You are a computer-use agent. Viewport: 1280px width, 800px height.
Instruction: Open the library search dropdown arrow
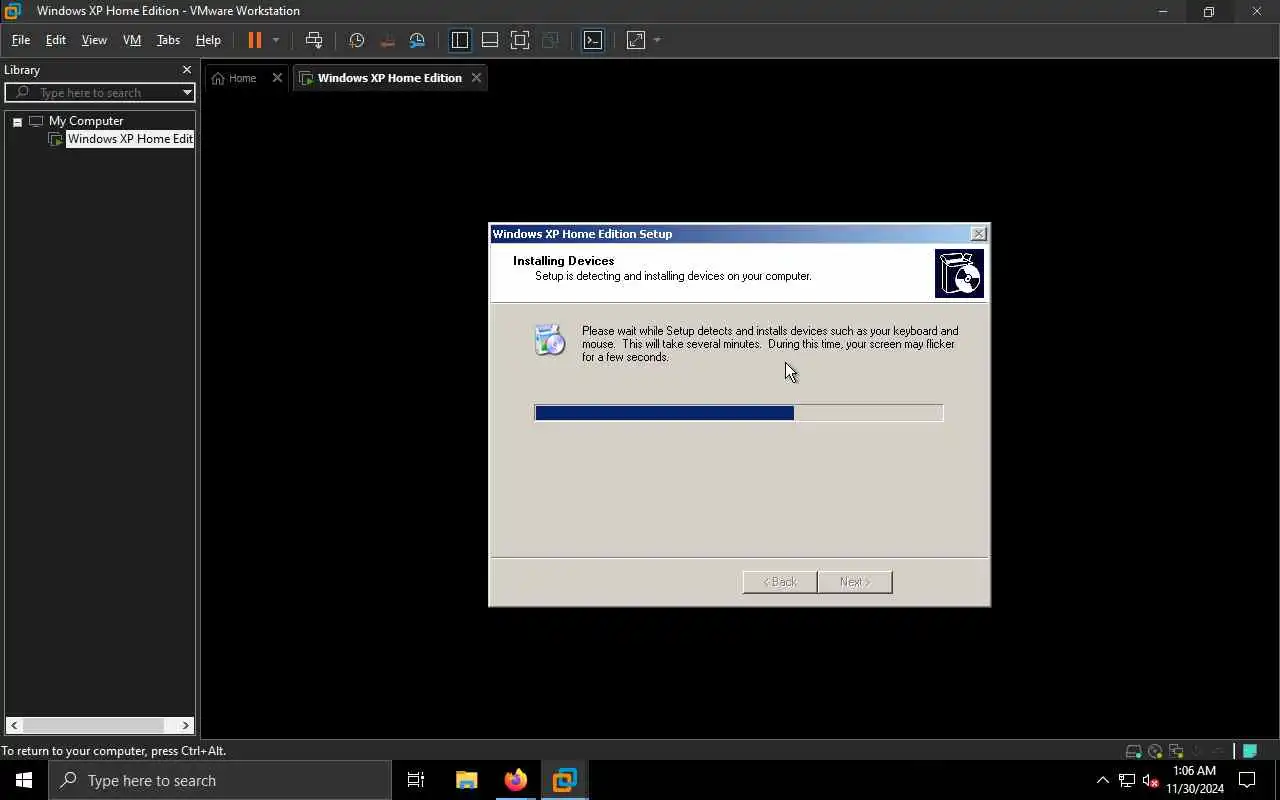point(187,92)
